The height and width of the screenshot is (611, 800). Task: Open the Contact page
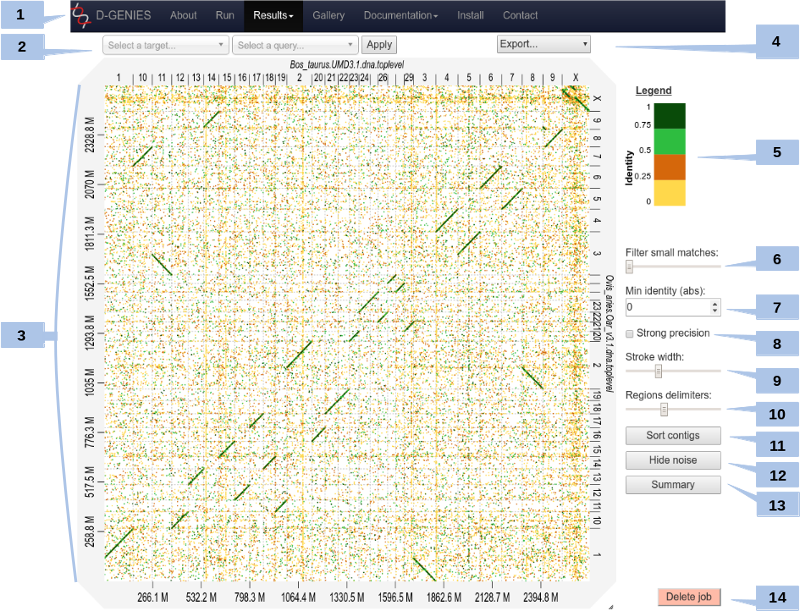[520, 16]
